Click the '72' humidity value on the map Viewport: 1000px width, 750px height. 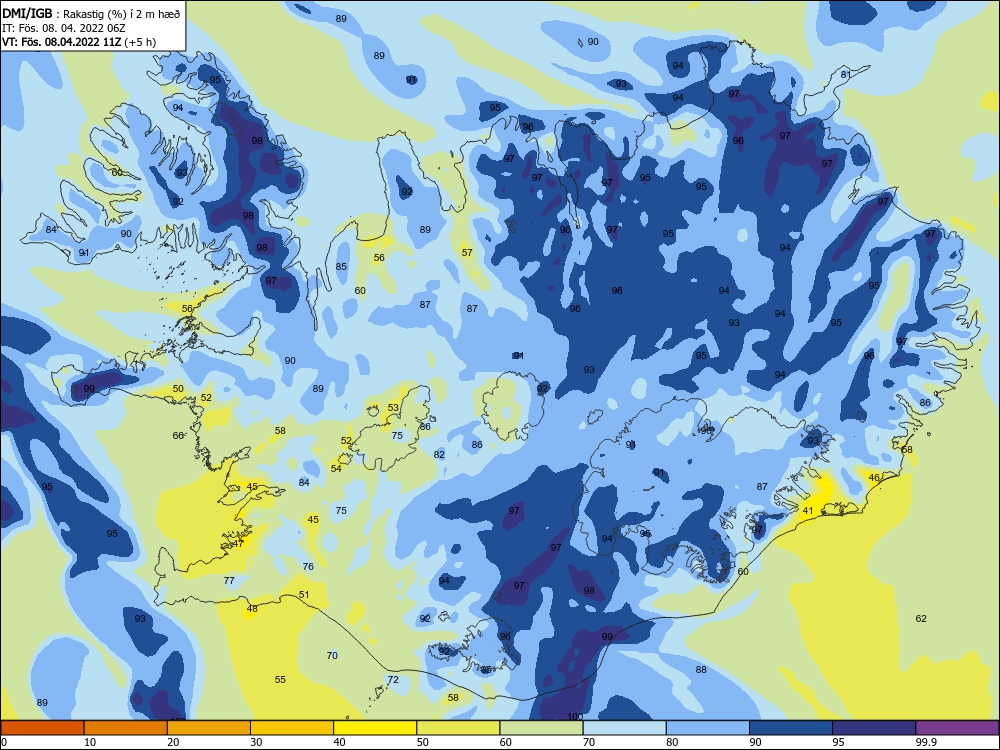click(393, 680)
